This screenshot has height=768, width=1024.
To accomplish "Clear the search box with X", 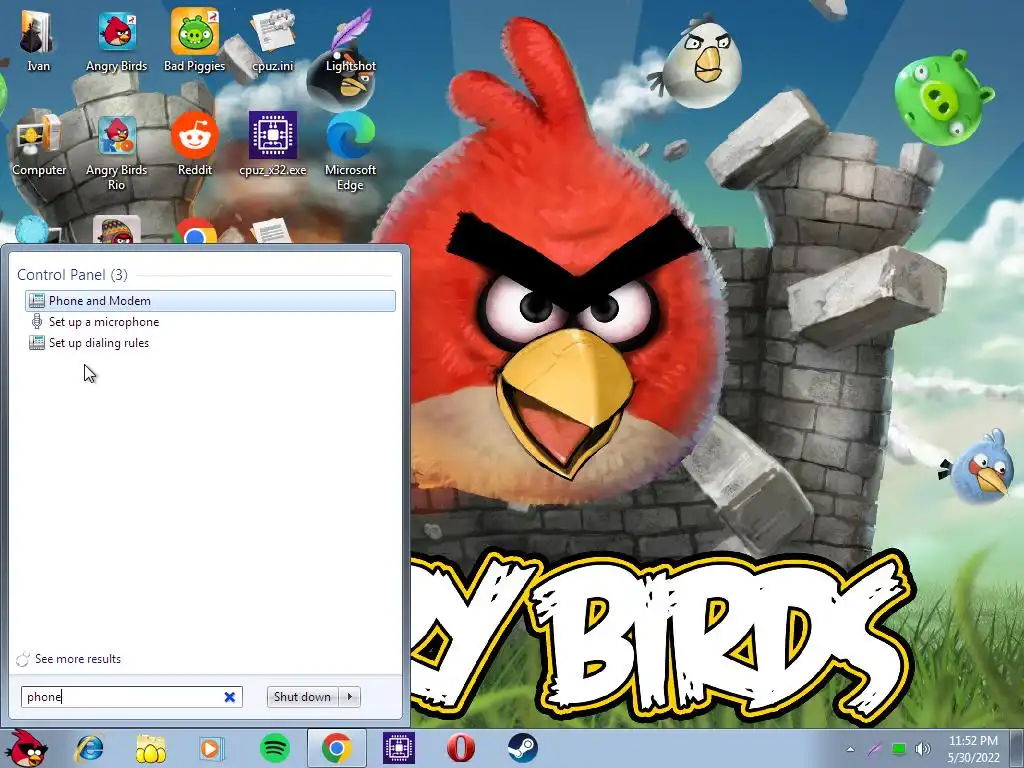I will [x=230, y=697].
